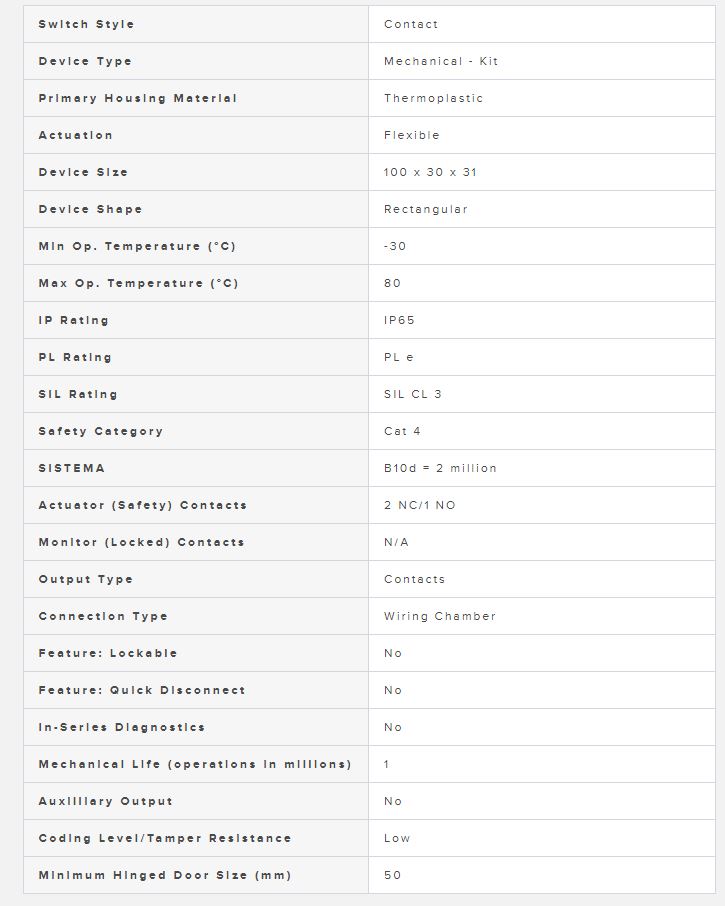Click the Minimum Hinged Door Size value 50
725x906 pixels.
tap(392, 875)
